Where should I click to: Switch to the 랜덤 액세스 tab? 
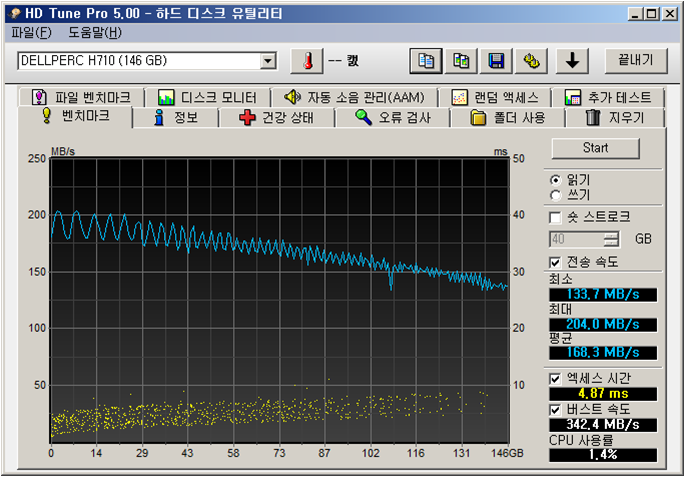click(495, 97)
